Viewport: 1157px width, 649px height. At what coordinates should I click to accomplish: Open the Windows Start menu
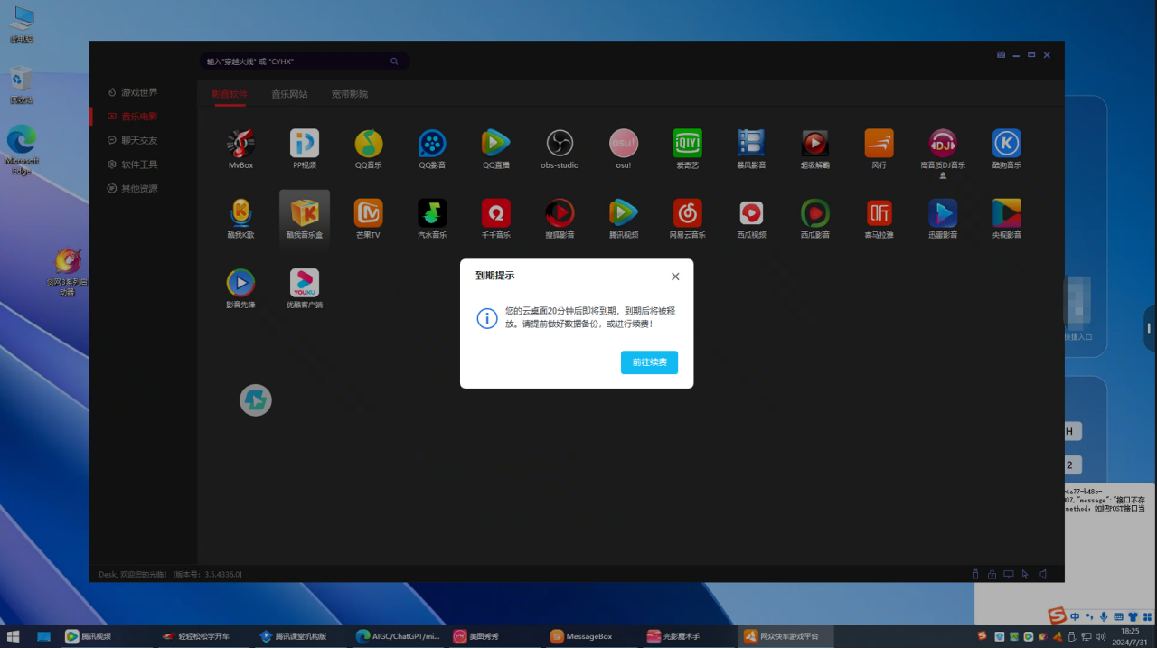13,636
